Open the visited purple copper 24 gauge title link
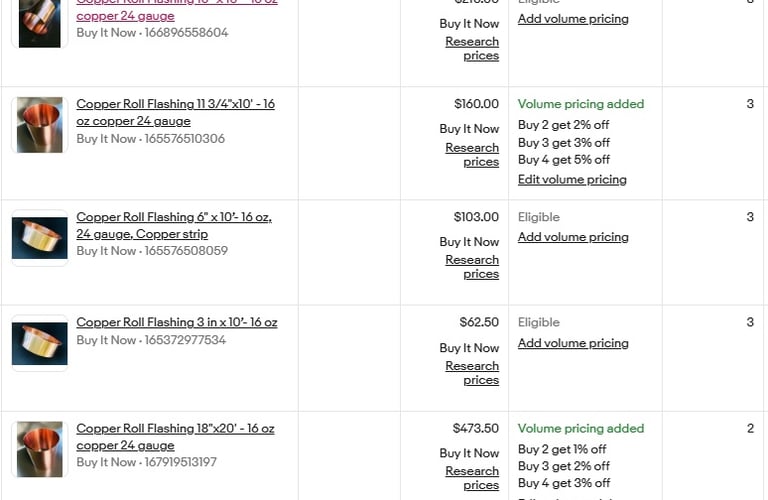The width and height of the screenshot is (768, 500). click(125, 16)
